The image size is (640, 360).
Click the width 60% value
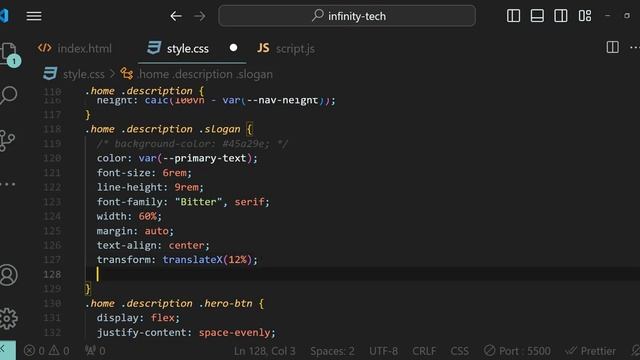pyautogui.click(x=147, y=216)
